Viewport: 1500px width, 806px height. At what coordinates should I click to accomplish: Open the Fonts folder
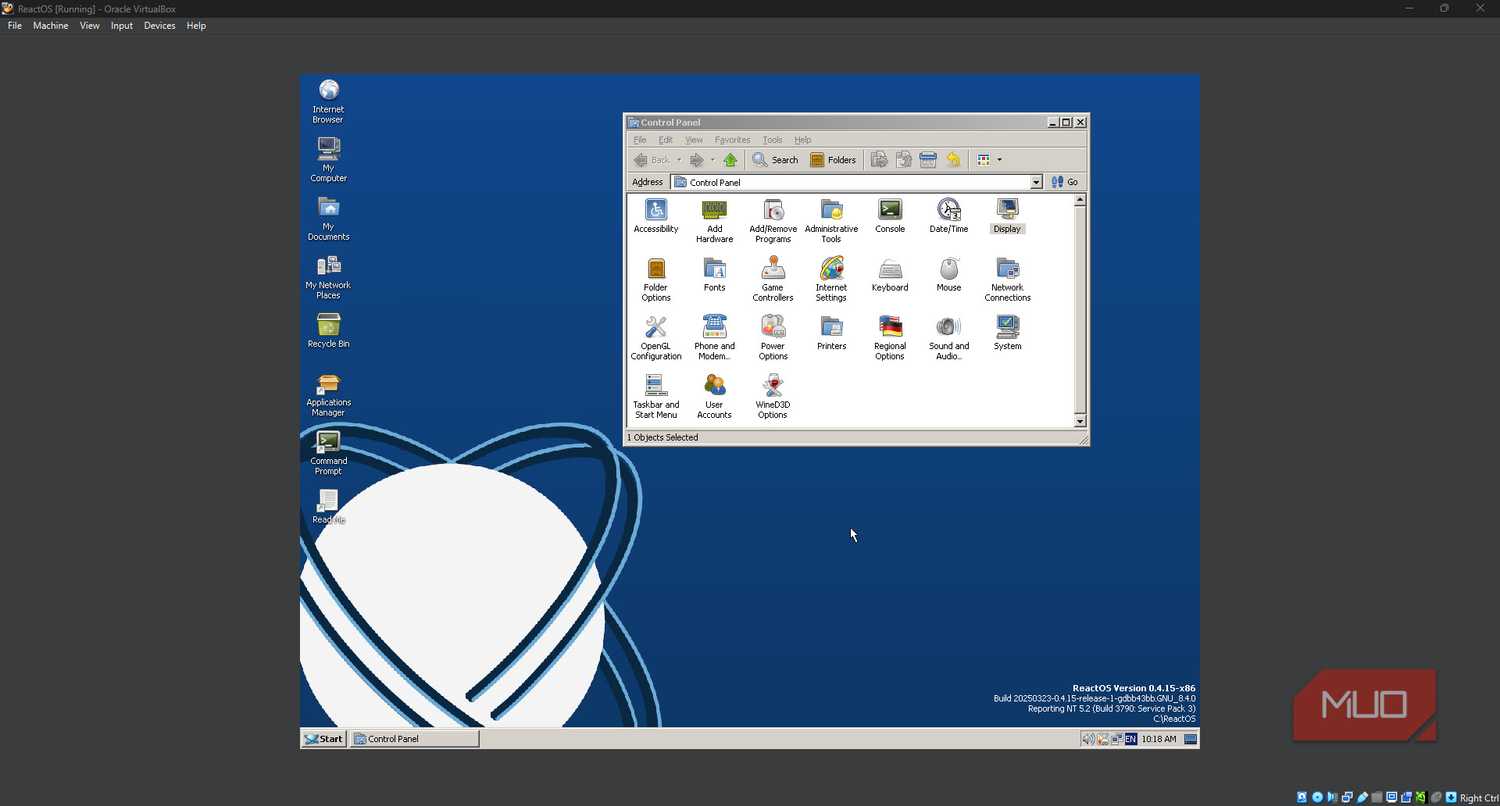714,274
